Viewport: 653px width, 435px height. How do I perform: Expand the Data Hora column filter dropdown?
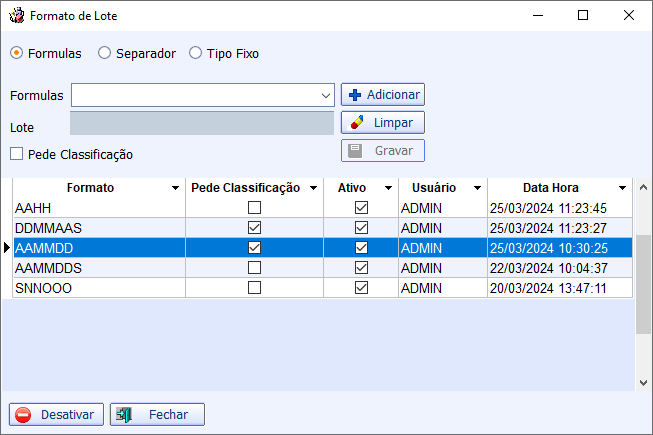click(622, 188)
